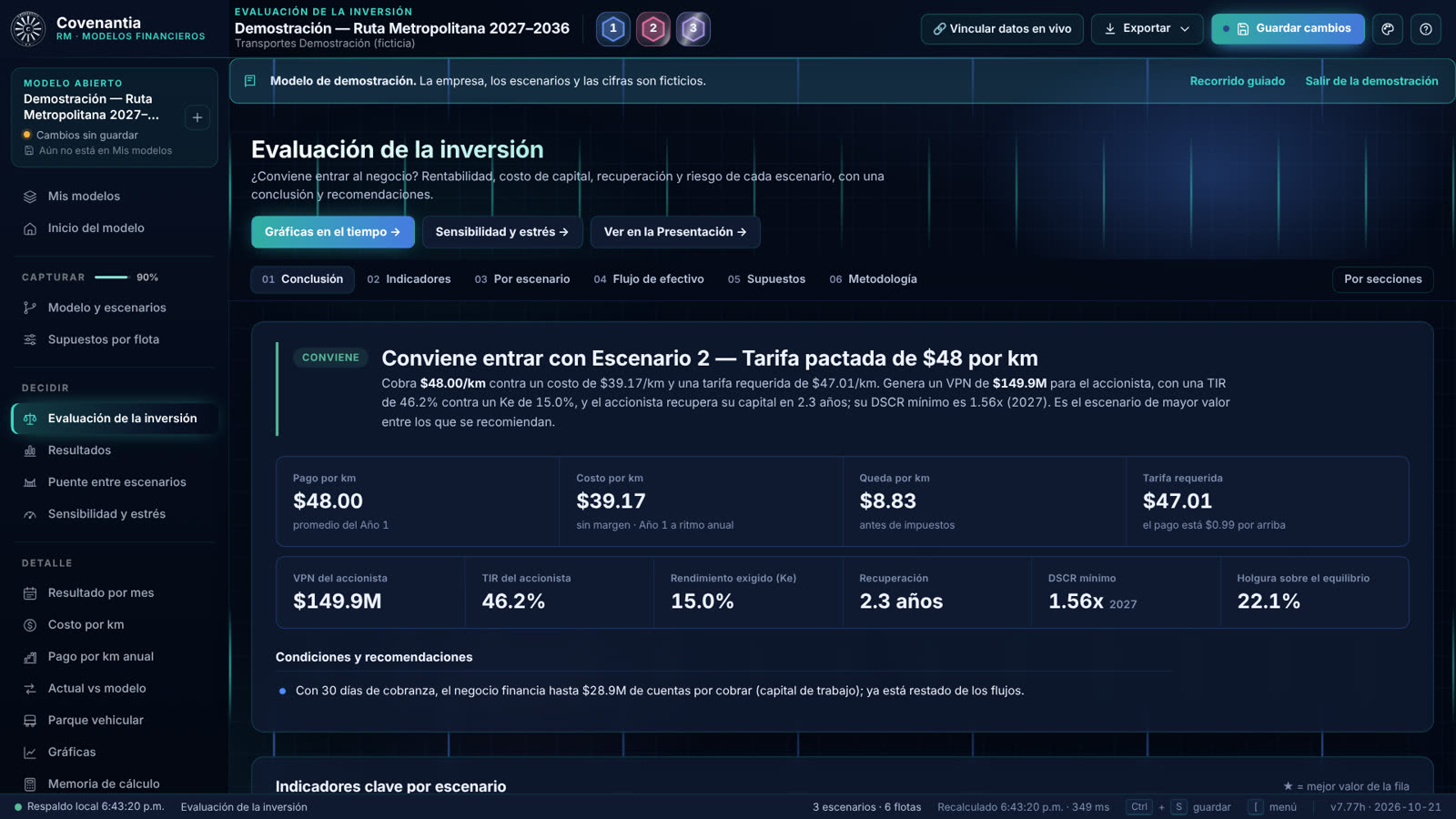Click the Resultados bar chart icon
Screen dimensions: 1456x819
pyautogui.click(x=30, y=450)
